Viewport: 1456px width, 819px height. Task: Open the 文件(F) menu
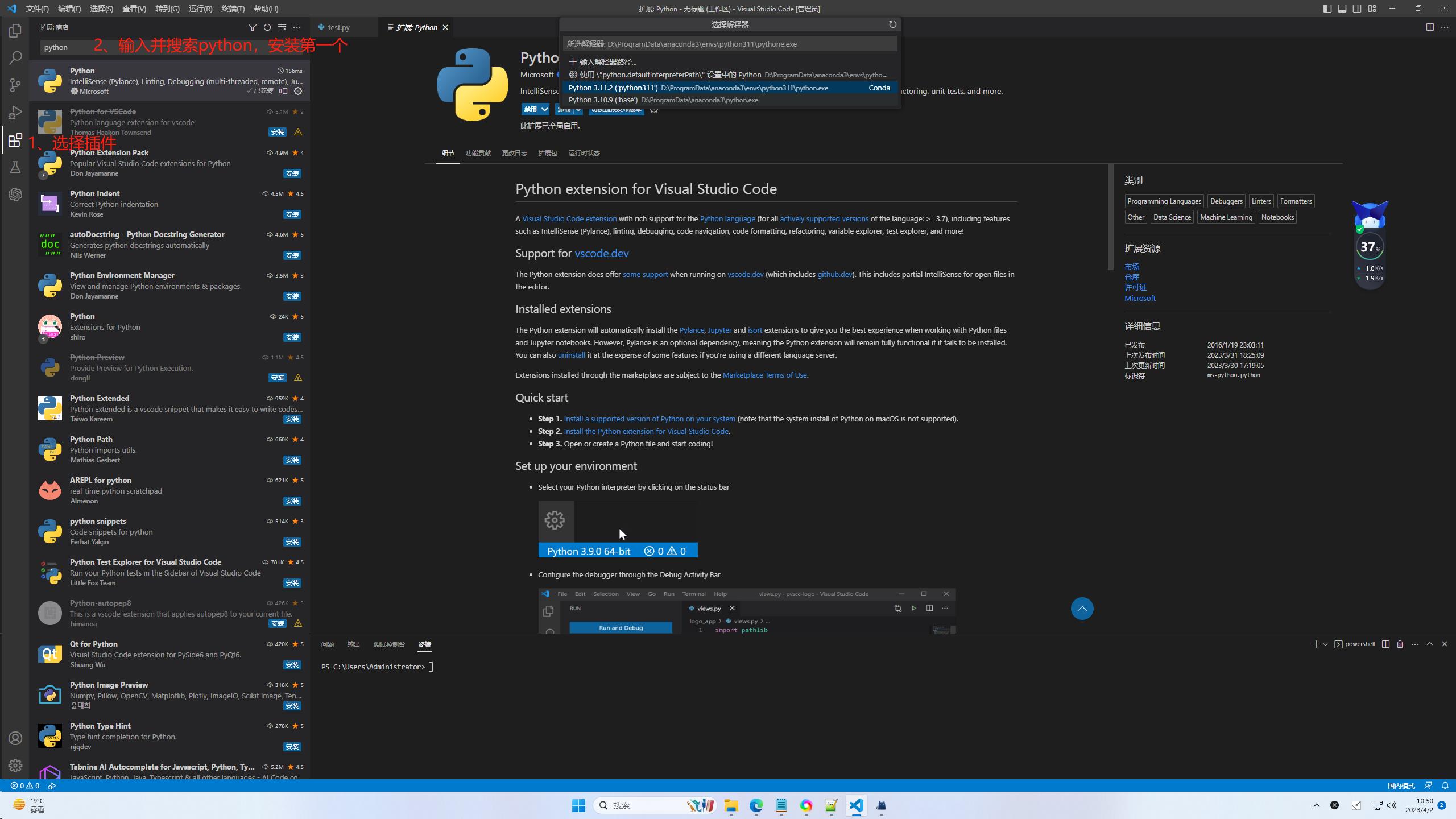coord(38,9)
